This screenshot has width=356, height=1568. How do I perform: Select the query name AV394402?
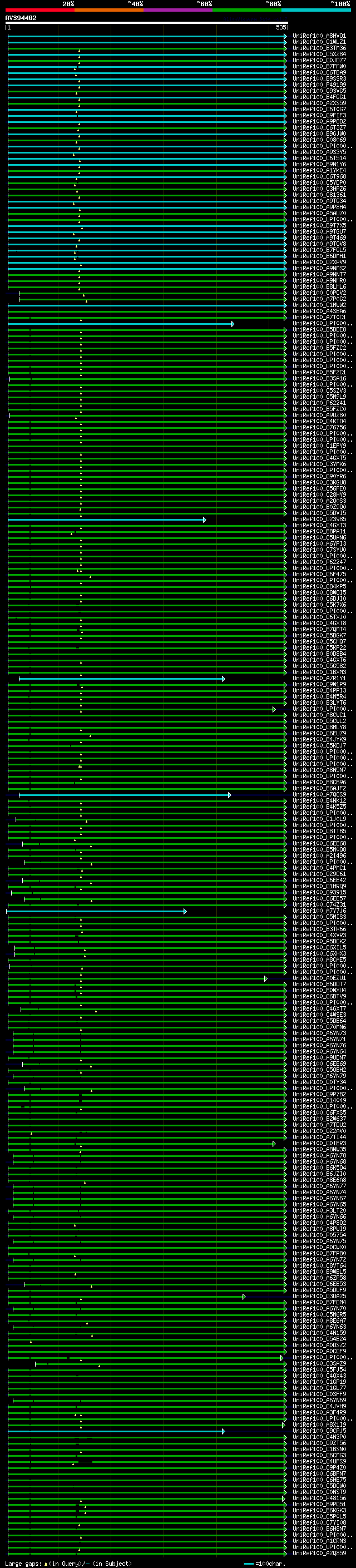coord(21,18)
